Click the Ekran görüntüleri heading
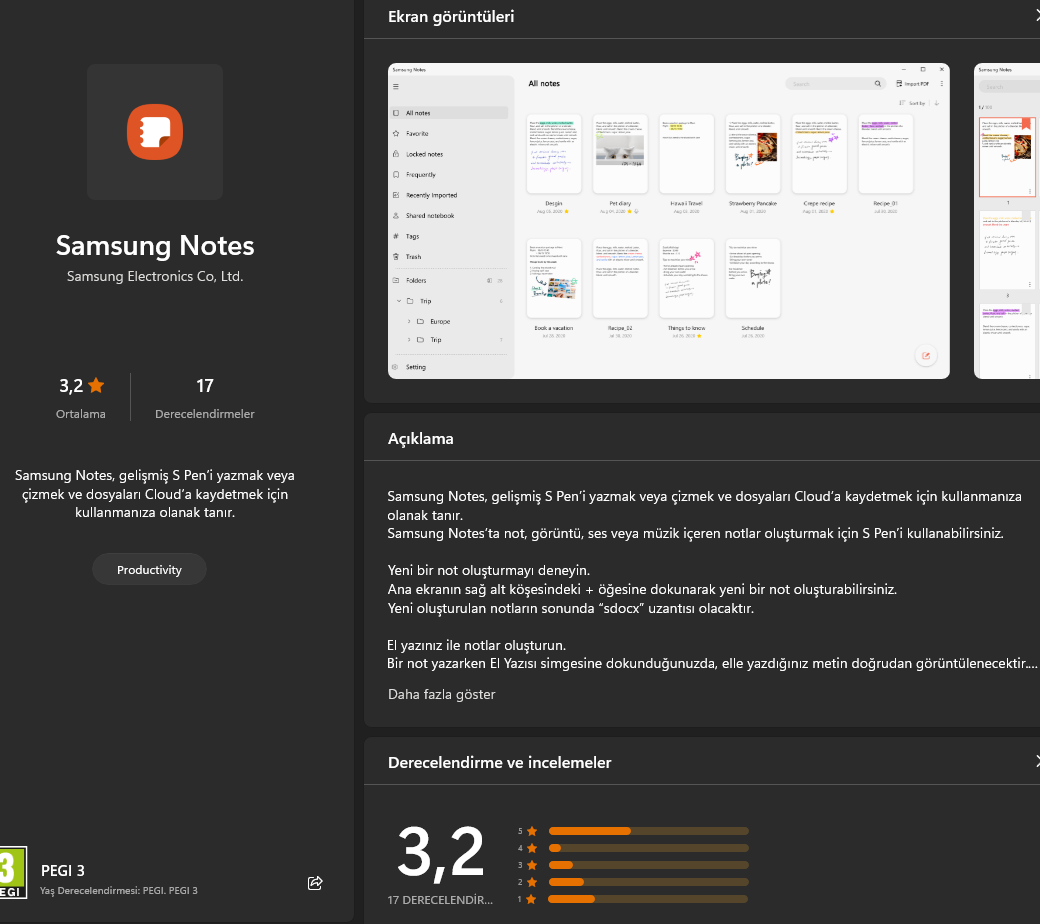This screenshot has height=924, width=1040. [x=451, y=17]
